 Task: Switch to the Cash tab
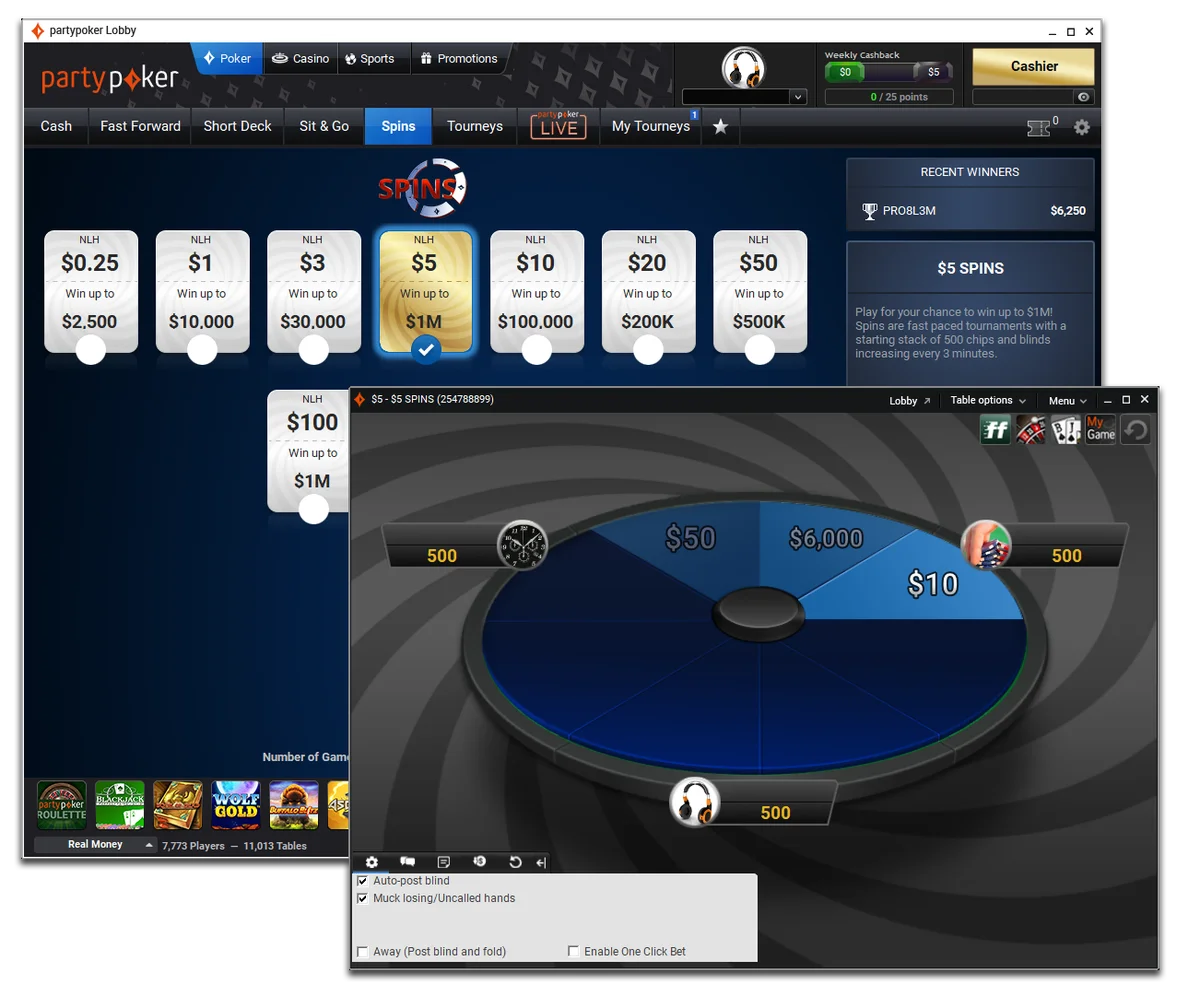56,127
